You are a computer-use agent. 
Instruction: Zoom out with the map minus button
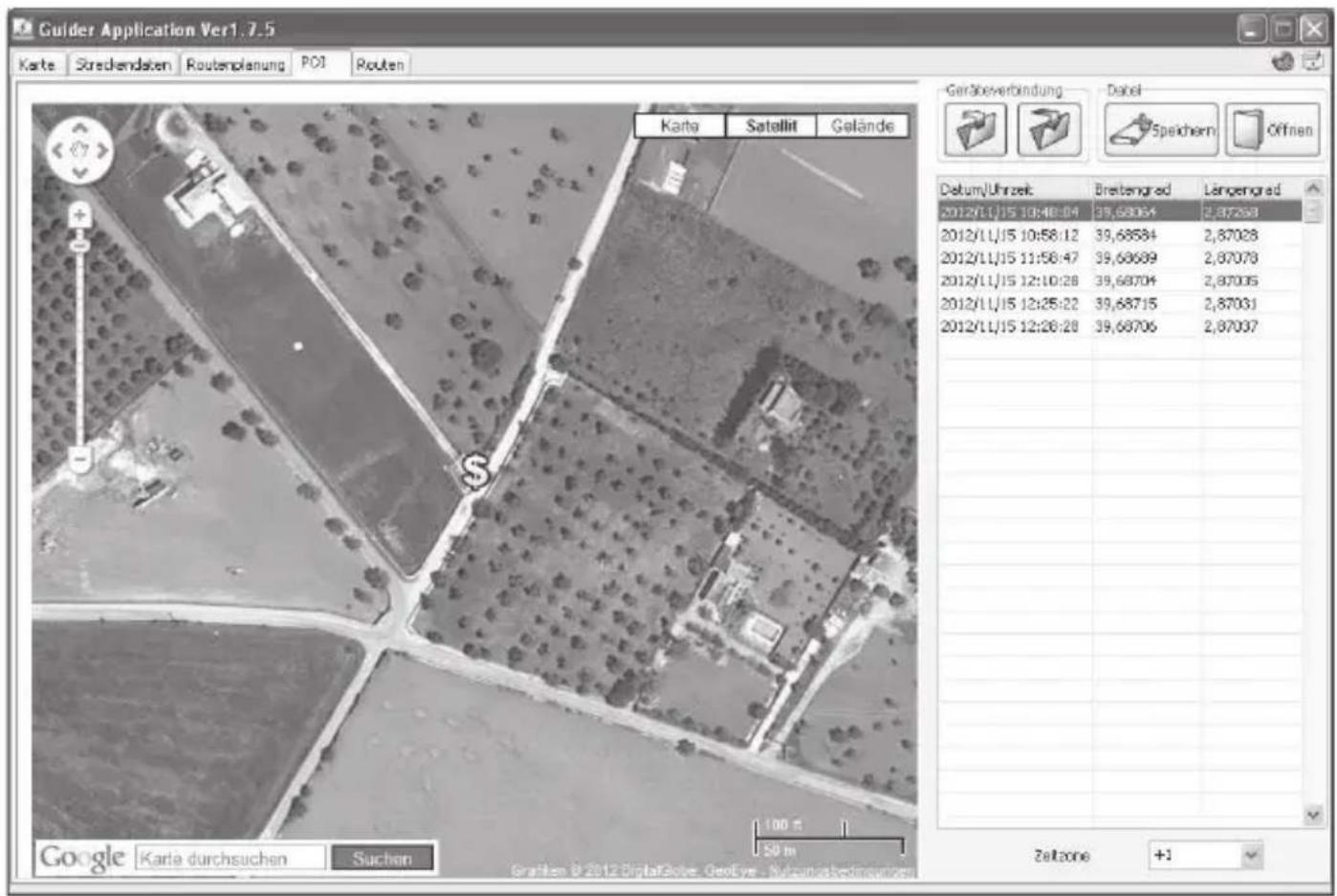coord(80,460)
